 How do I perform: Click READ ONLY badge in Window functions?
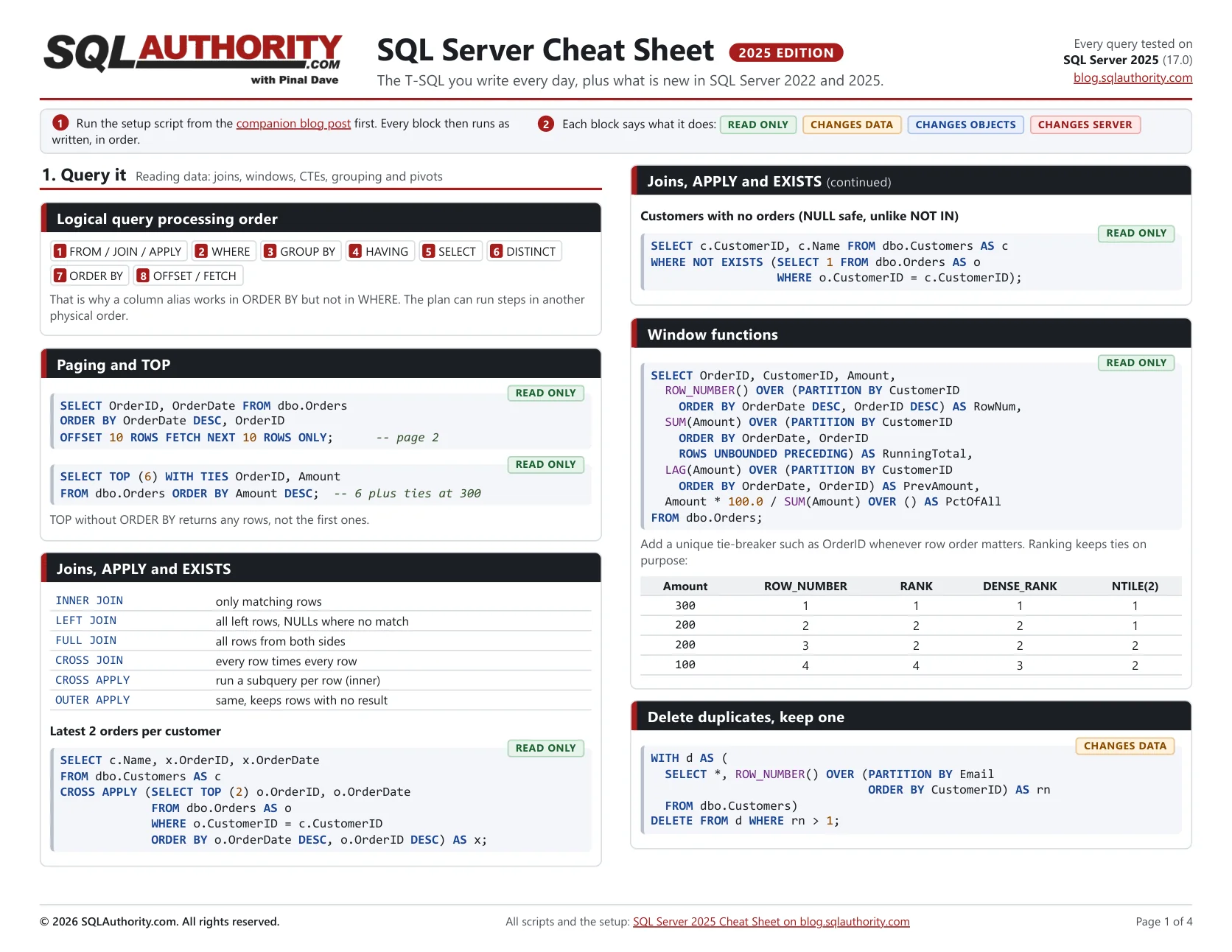coord(1135,363)
